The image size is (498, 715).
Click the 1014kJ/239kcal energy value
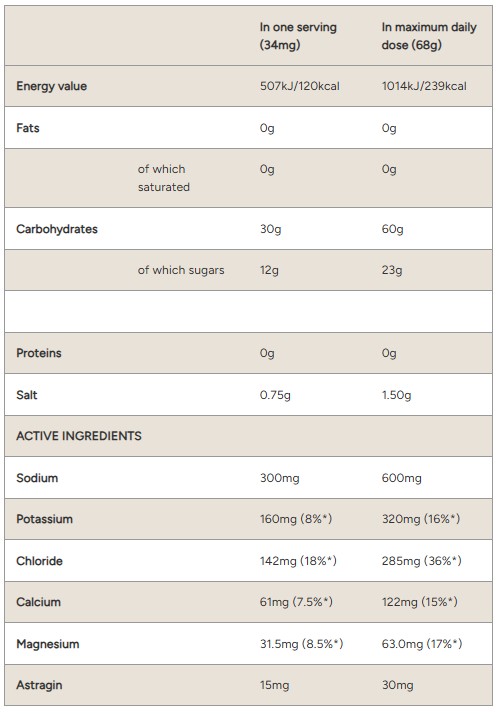pos(424,86)
